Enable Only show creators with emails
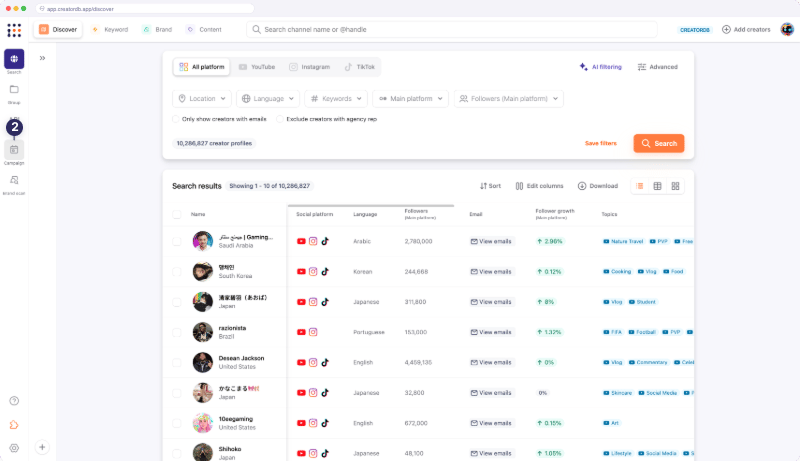This screenshot has width=800, height=461. 176,119
